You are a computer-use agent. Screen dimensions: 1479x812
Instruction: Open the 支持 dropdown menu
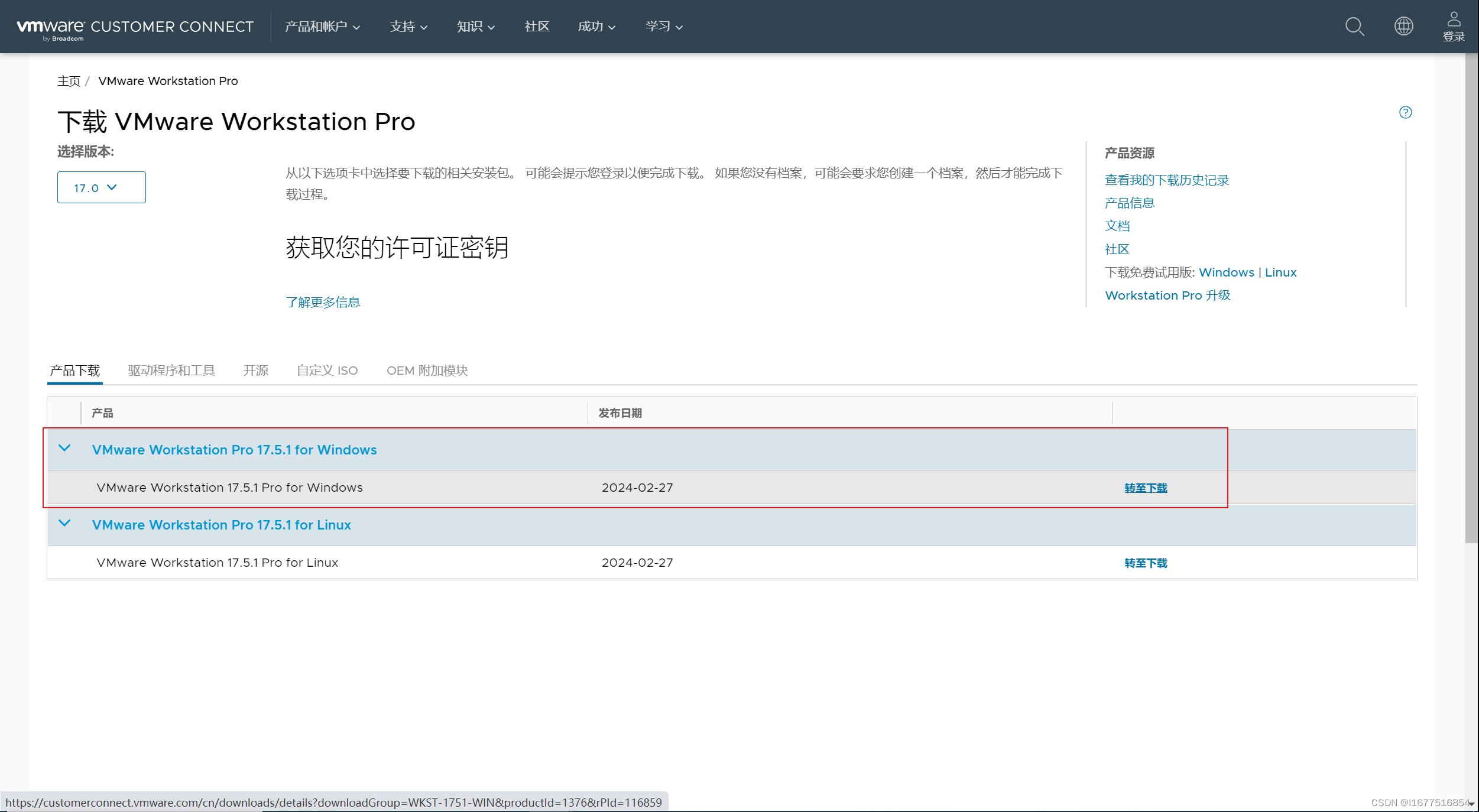pyautogui.click(x=408, y=27)
